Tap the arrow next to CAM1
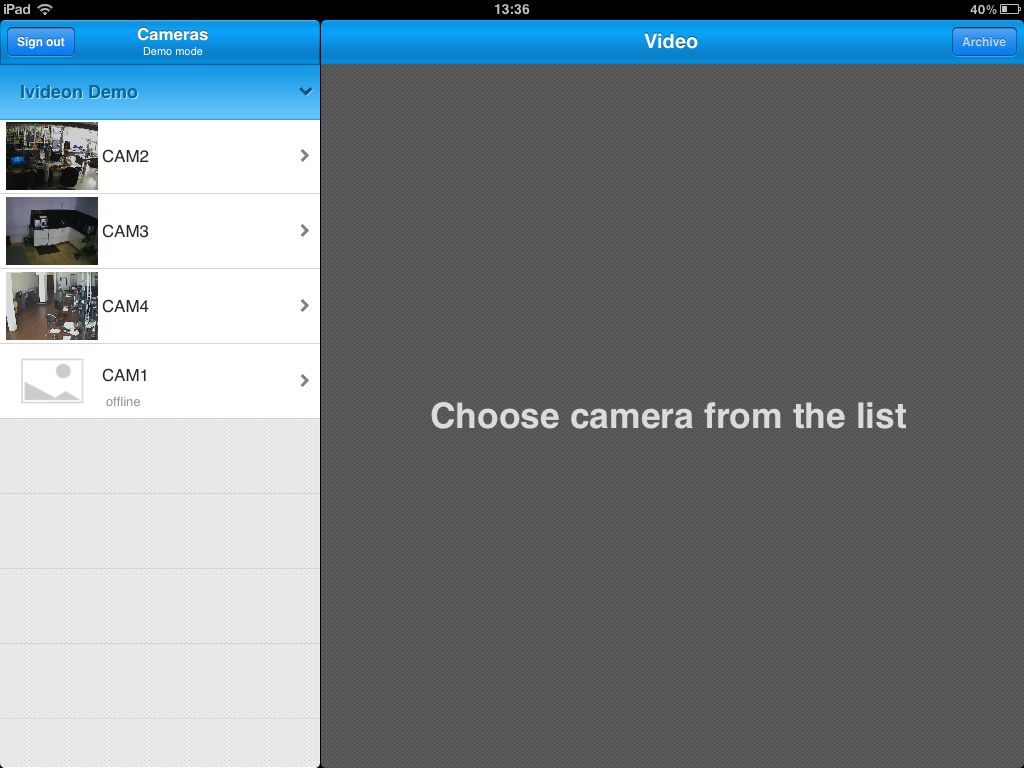 coord(304,381)
